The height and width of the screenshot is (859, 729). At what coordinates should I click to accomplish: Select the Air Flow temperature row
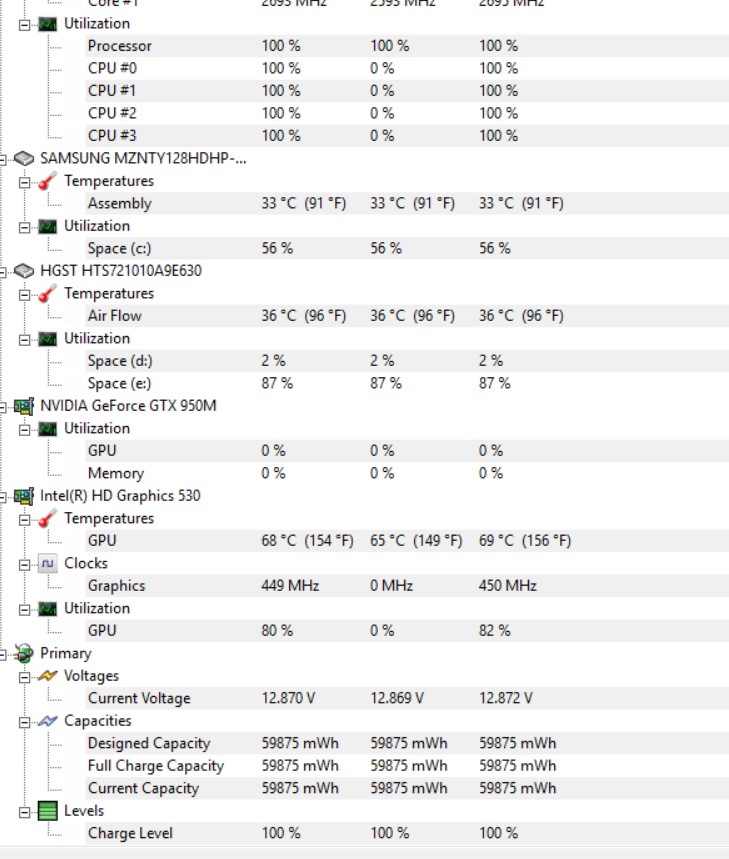(114, 316)
